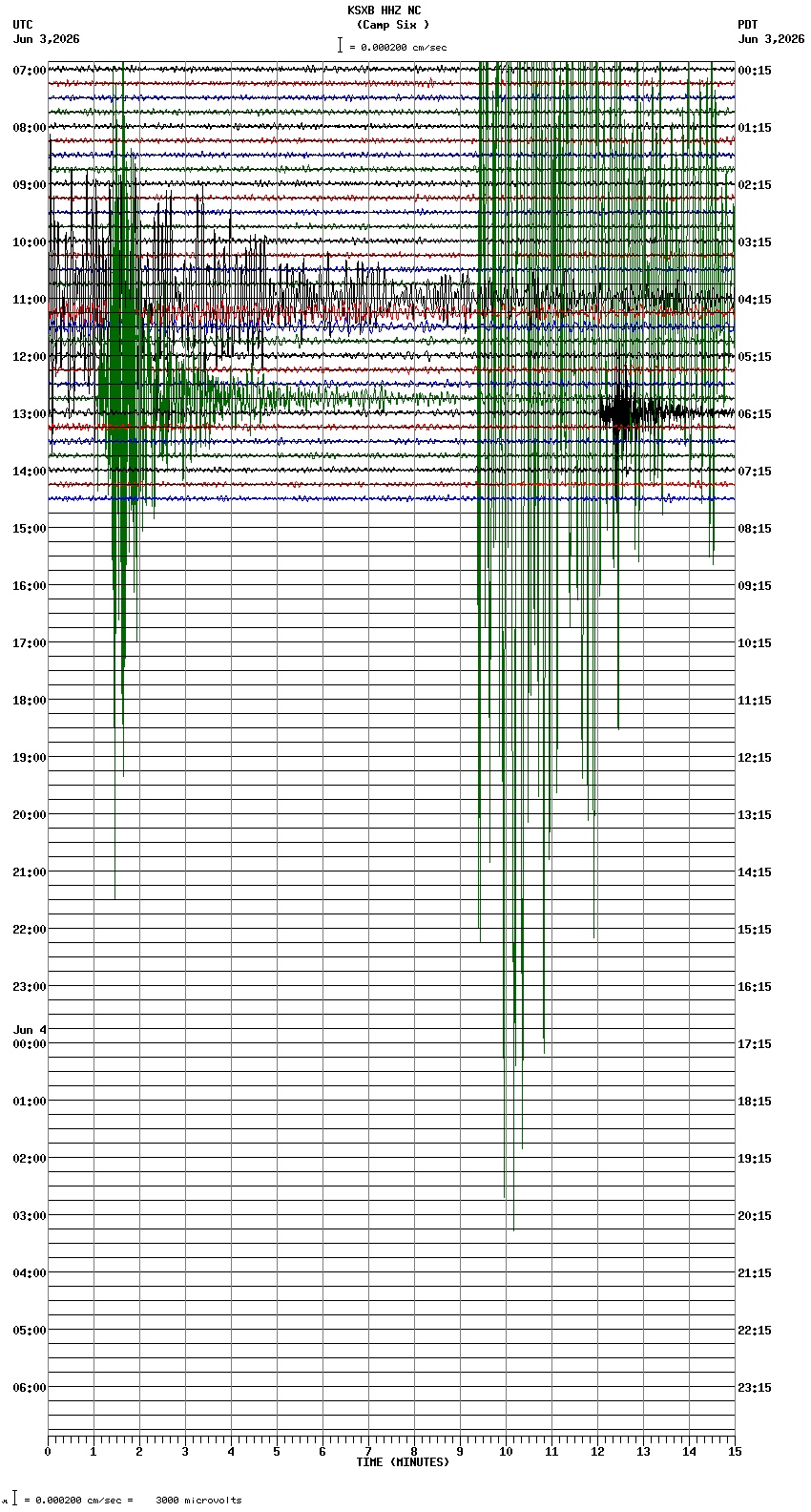Click the 18:00 UTC row label
The image size is (811, 1512).
pos(30,700)
